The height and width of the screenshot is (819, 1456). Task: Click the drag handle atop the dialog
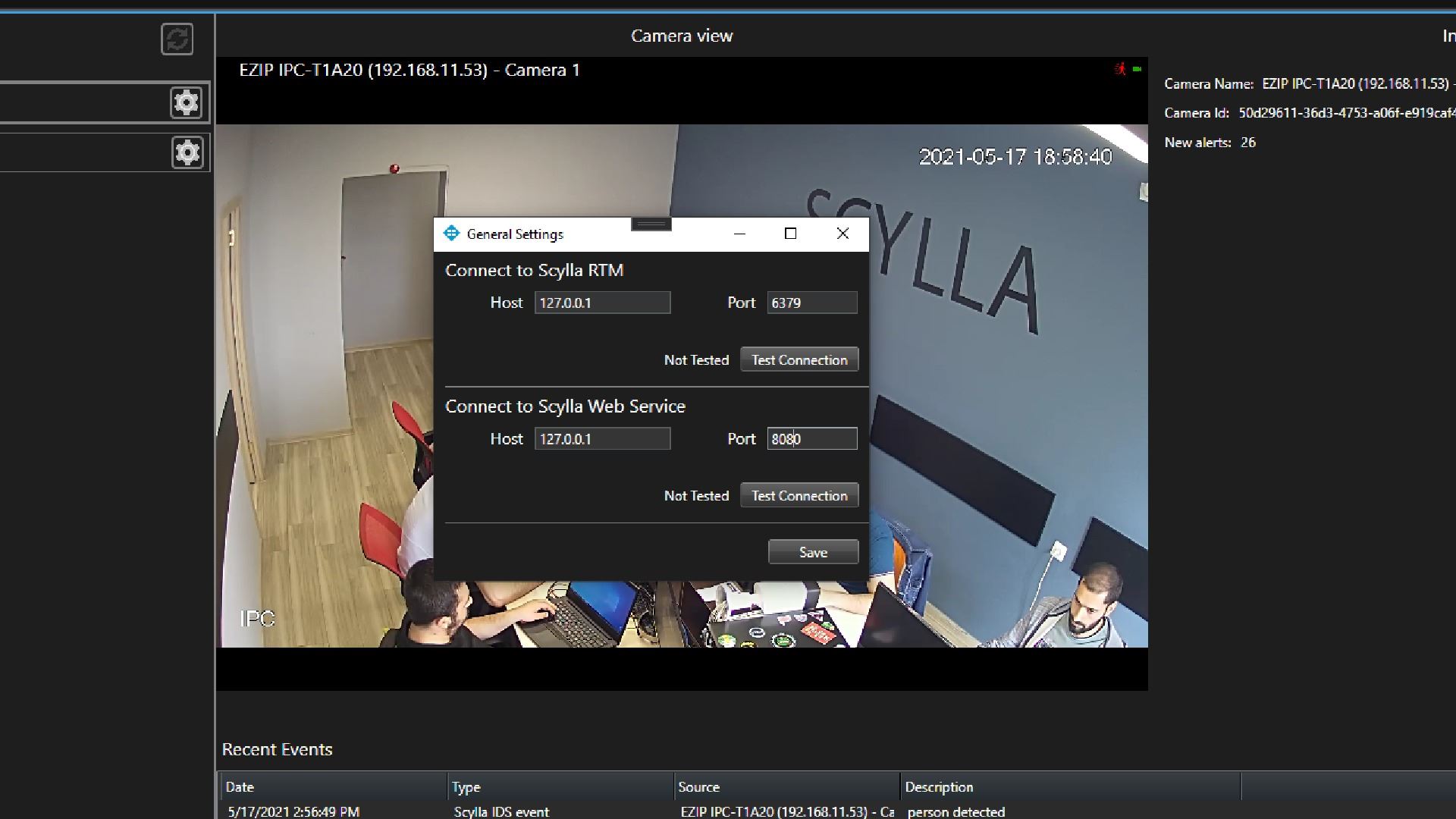(651, 224)
